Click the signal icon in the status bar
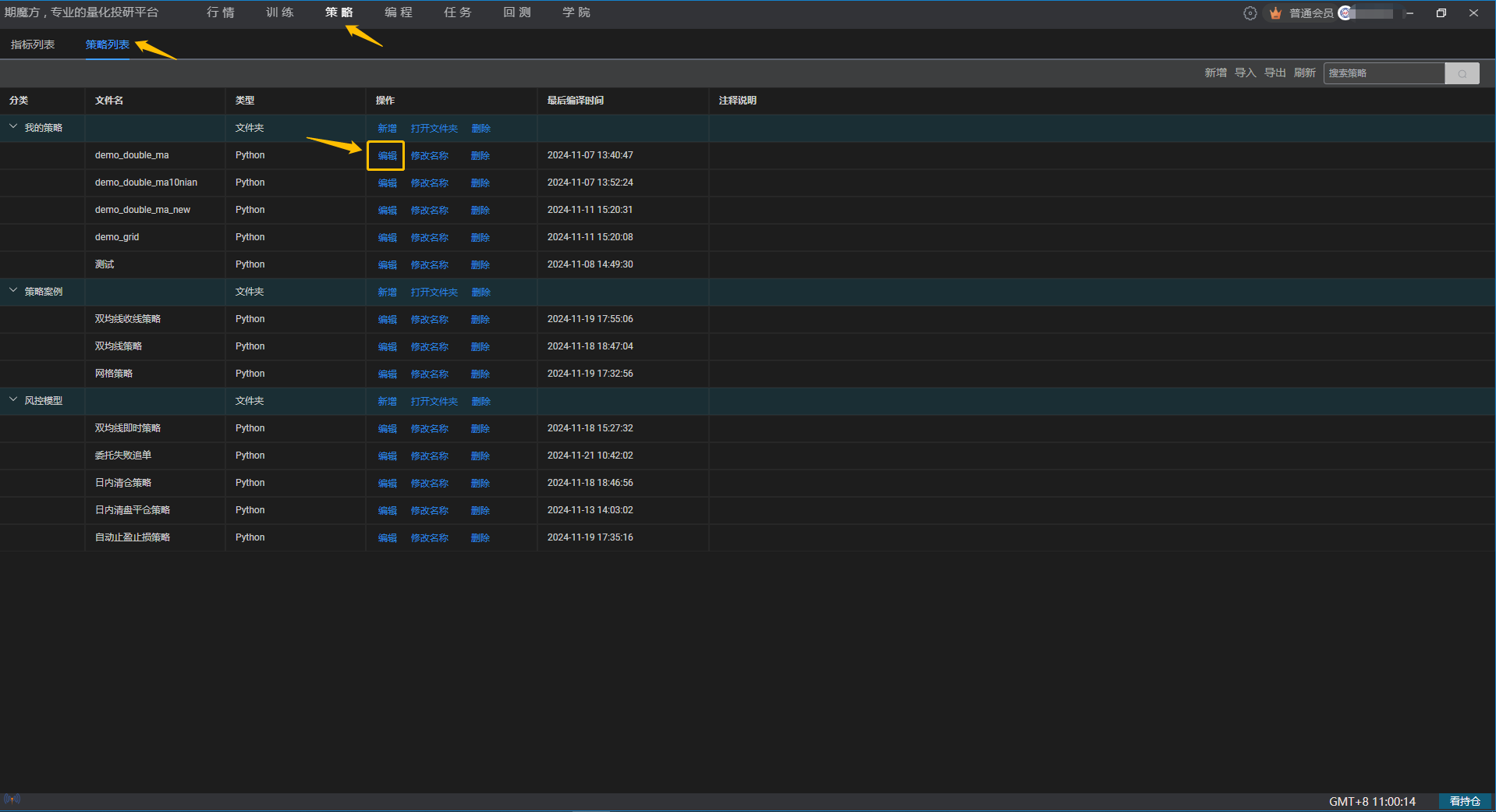Viewport: 1496px width, 812px height. 12,799
